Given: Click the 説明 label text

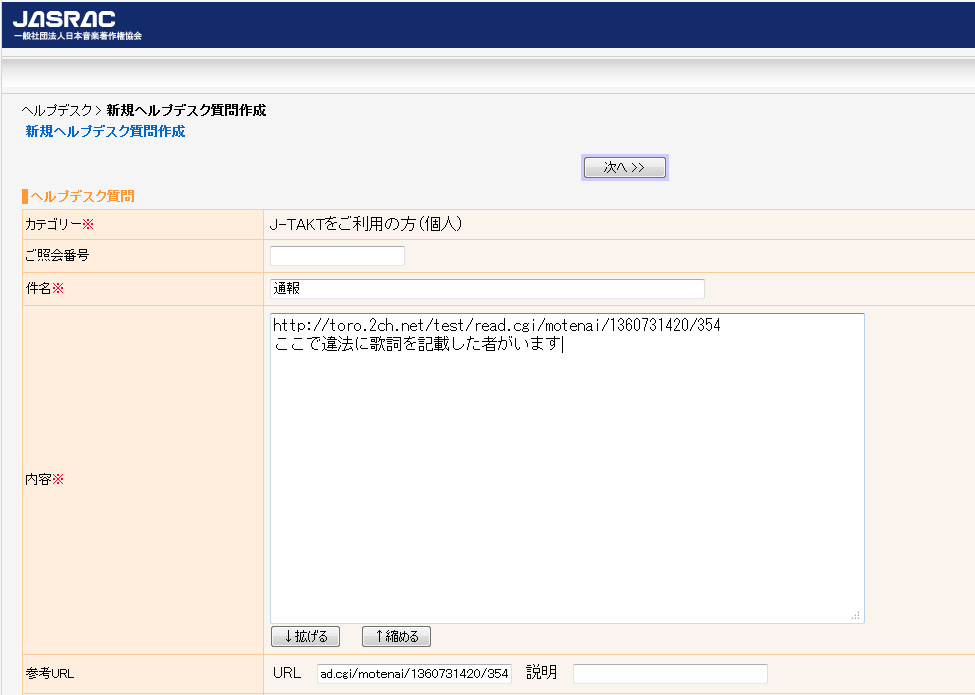Looking at the screenshot, I should point(542,673).
